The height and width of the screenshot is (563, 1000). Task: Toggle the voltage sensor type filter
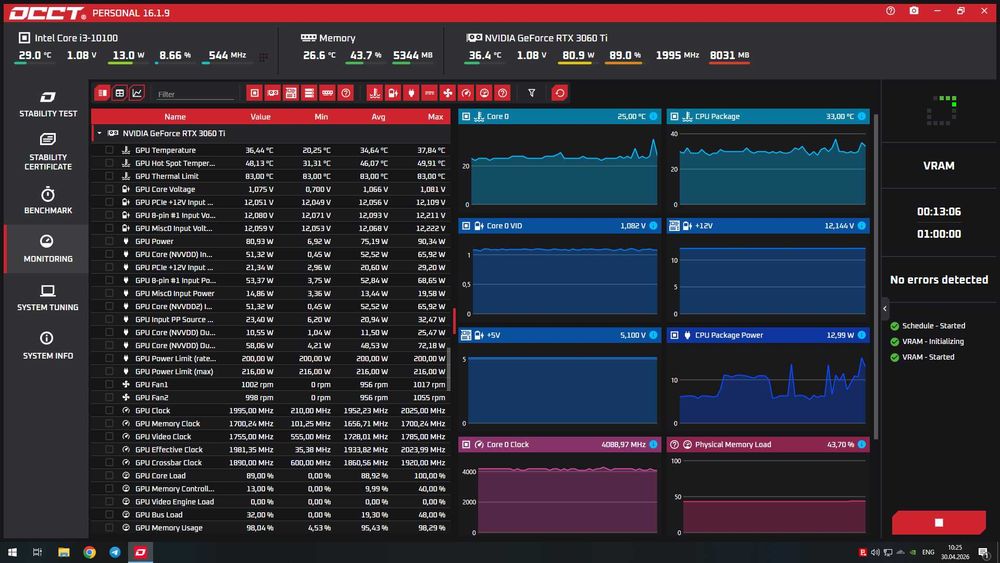point(393,93)
